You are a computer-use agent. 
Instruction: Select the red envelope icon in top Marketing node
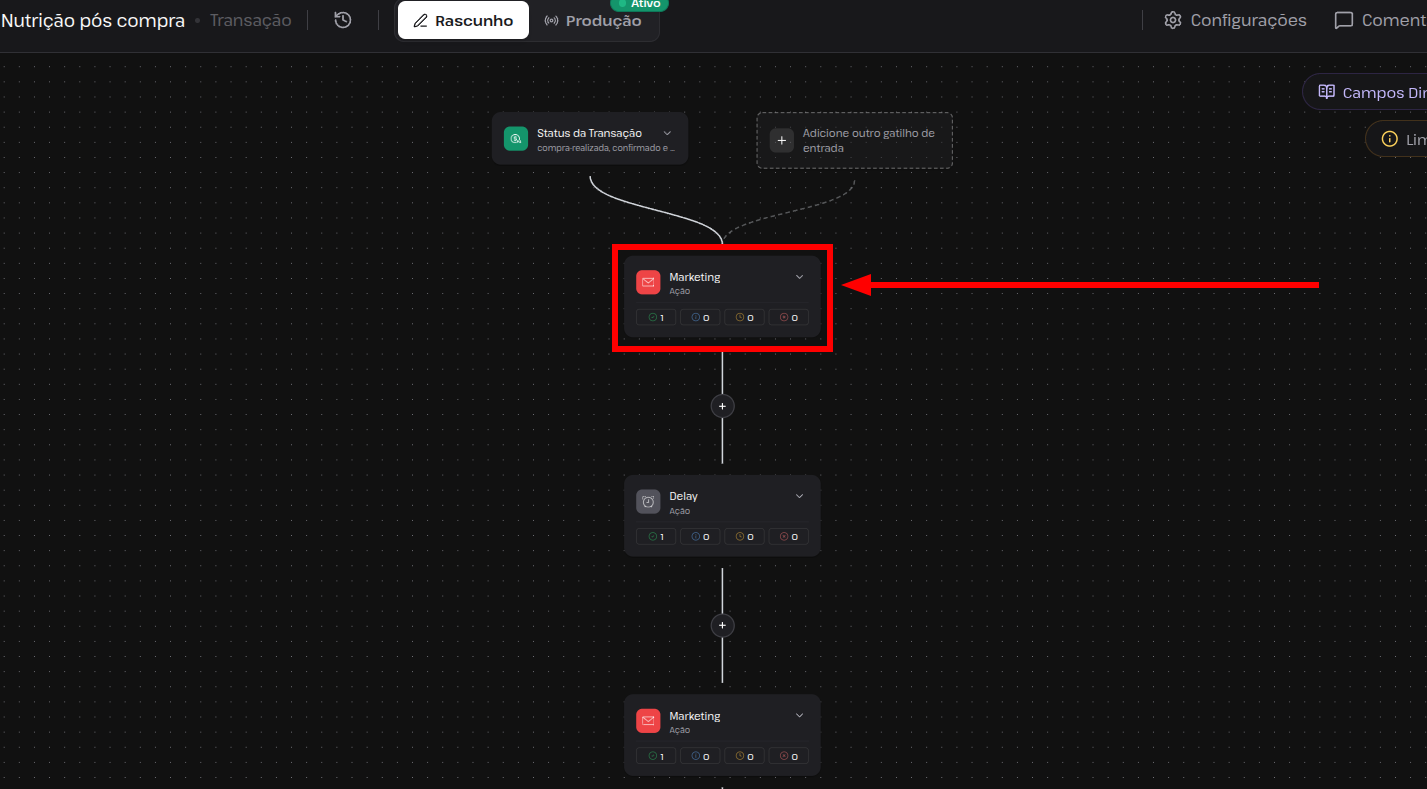(648, 282)
